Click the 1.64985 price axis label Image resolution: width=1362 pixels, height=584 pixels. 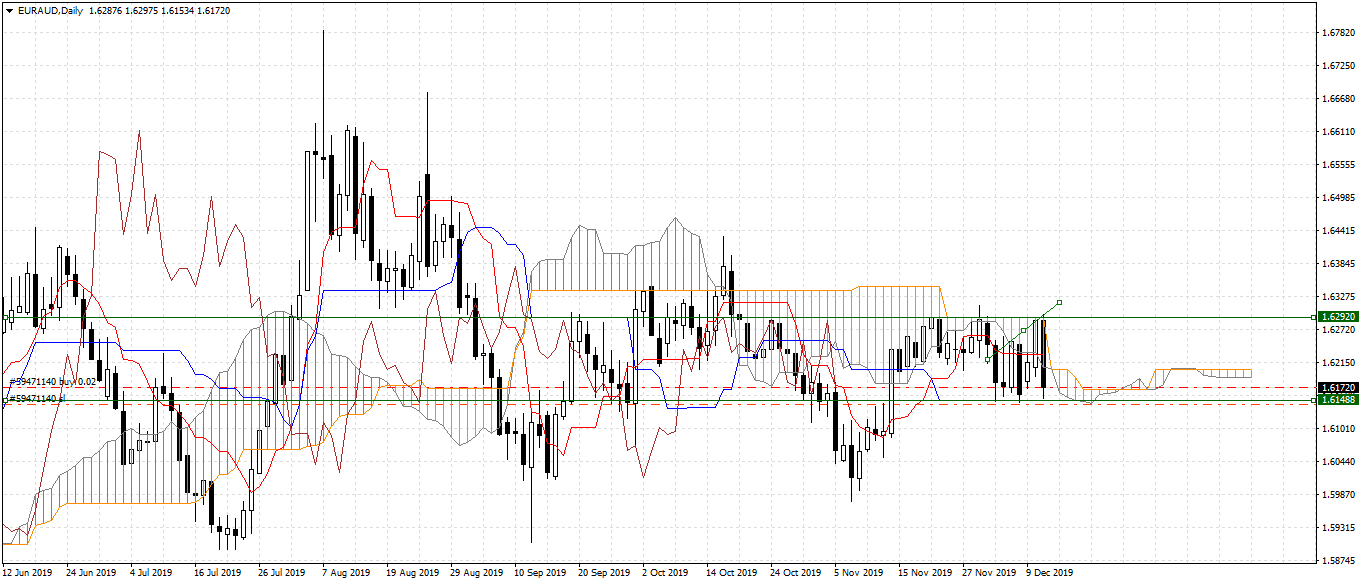pos(1337,198)
